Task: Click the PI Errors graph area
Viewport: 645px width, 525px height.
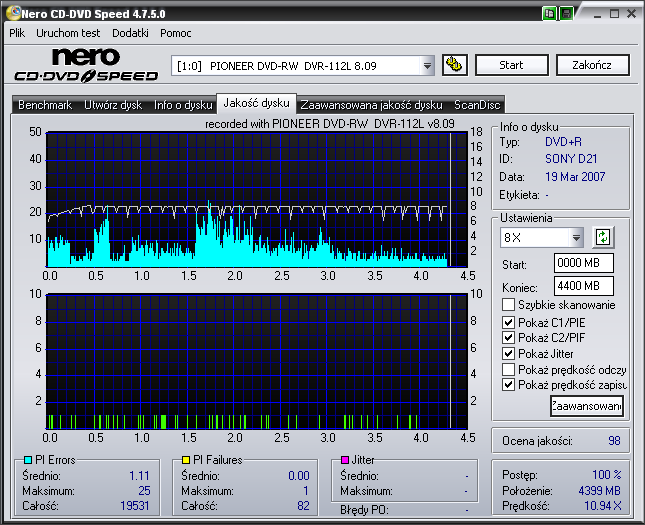Action: click(x=257, y=200)
